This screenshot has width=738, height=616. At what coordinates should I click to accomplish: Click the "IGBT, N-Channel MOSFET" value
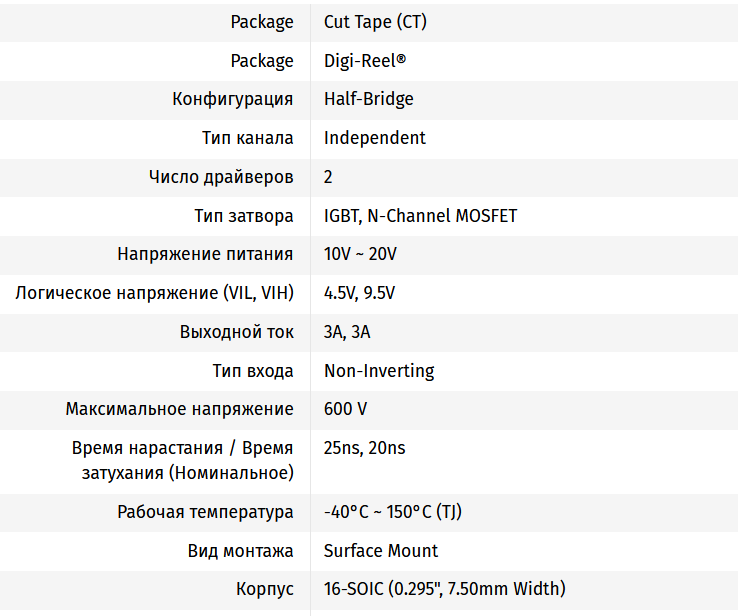click(x=420, y=216)
